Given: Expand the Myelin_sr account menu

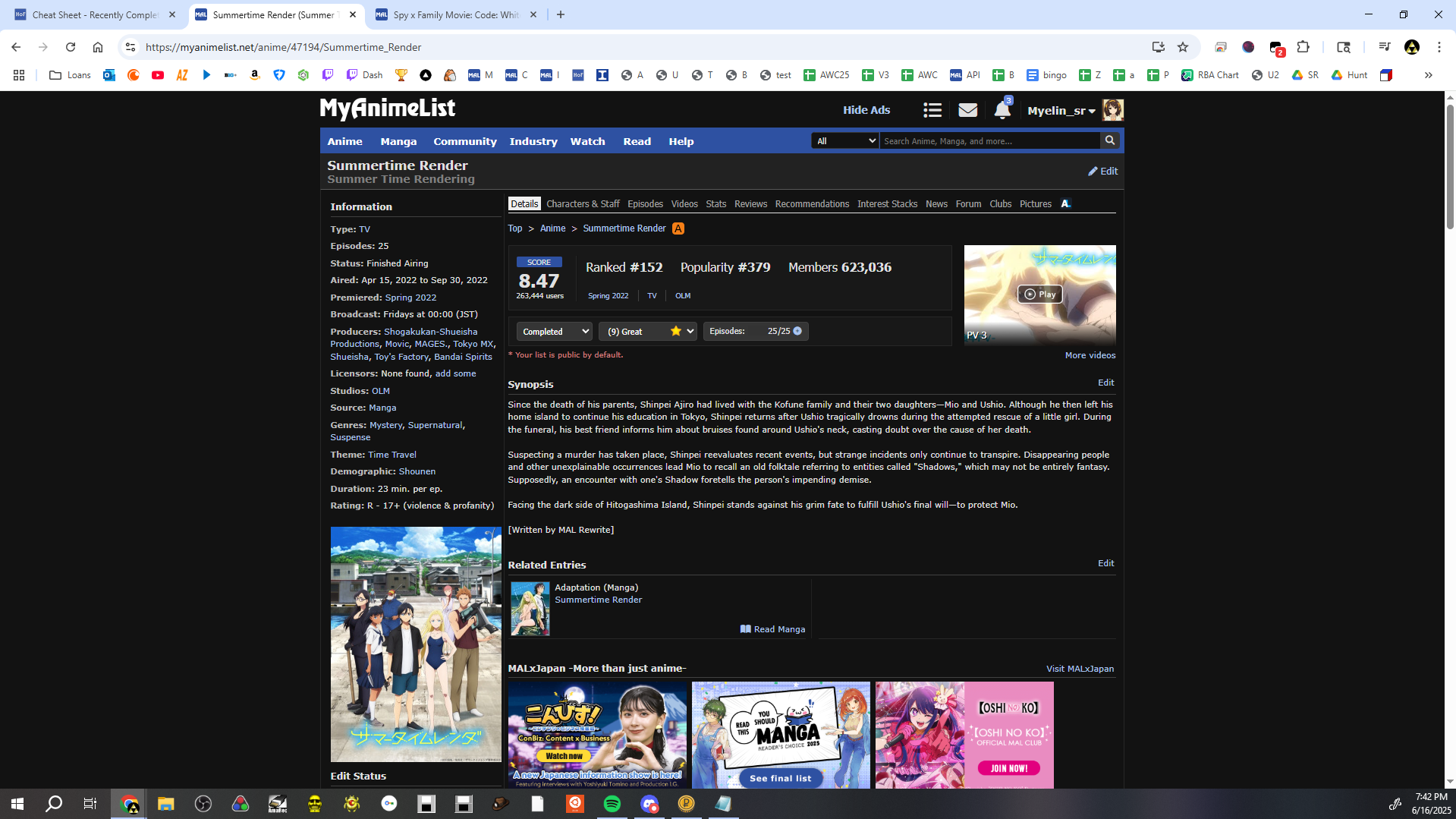Looking at the screenshot, I should click(x=1061, y=111).
